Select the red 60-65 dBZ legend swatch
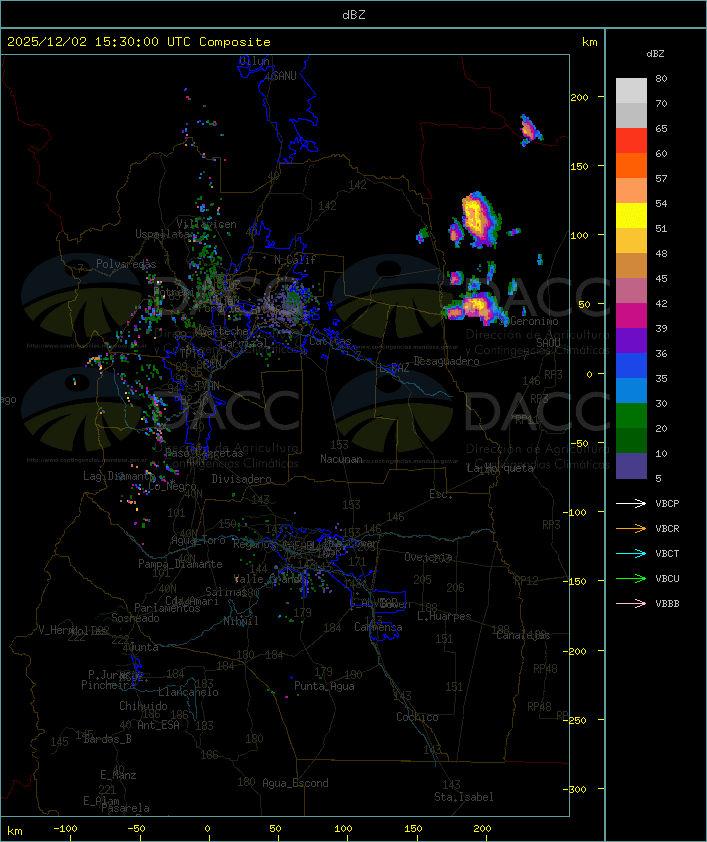Image resolution: width=707 pixels, height=842 pixels. (x=631, y=141)
